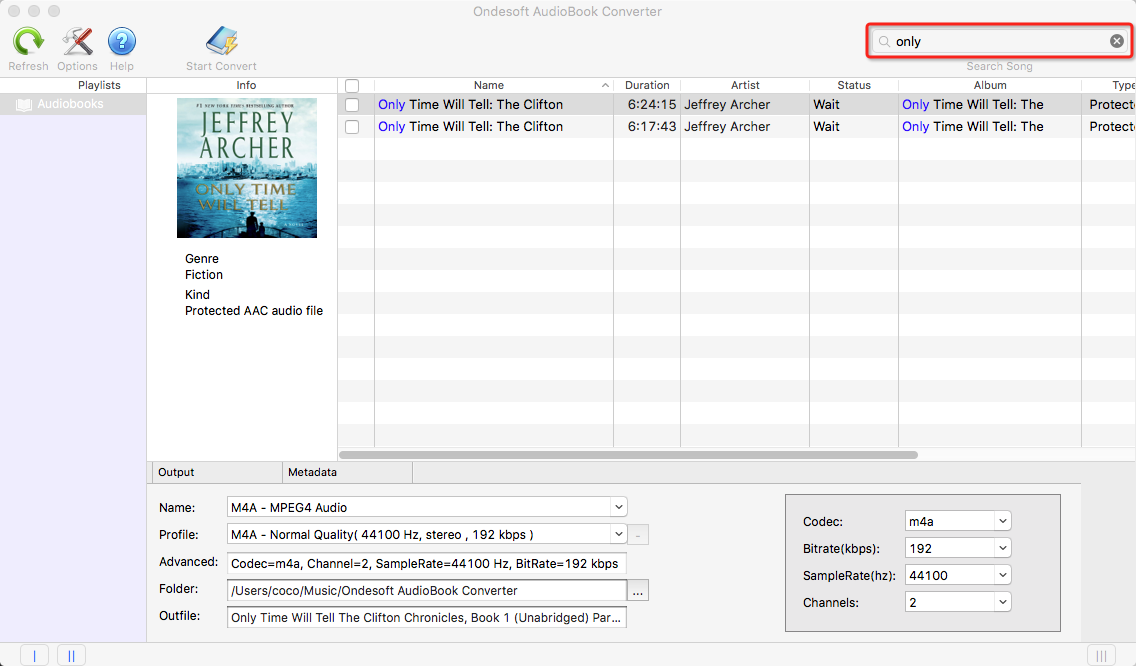Click the three-column layout button at bottom right
The image size is (1136, 666).
click(1101, 655)
